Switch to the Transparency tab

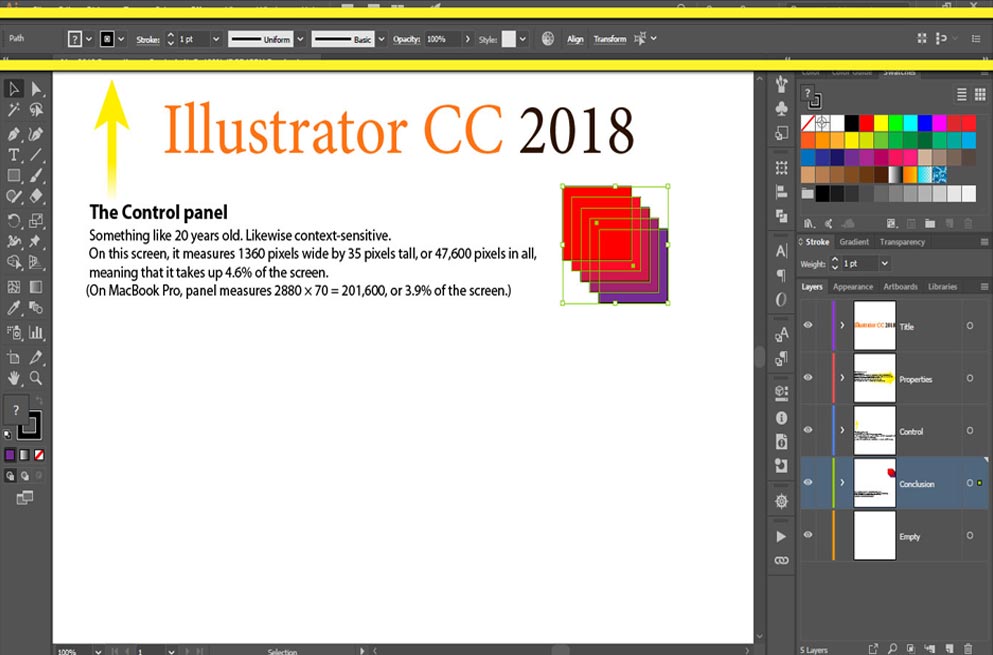coord(902,242)
